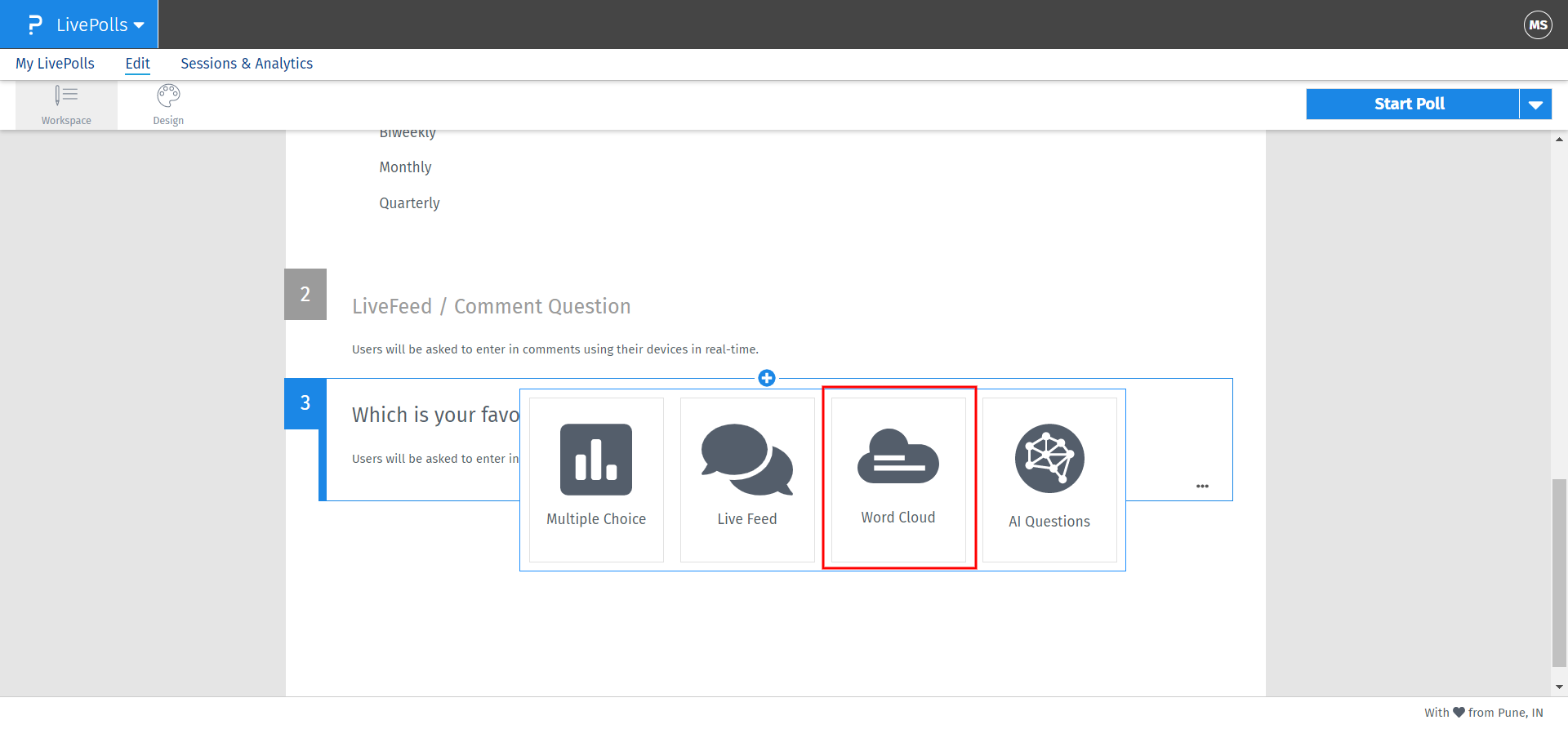The width and height of the screenshot is (1568, 729).
Task: Open the LivePolls product dropdown
Action: point(100,24)
